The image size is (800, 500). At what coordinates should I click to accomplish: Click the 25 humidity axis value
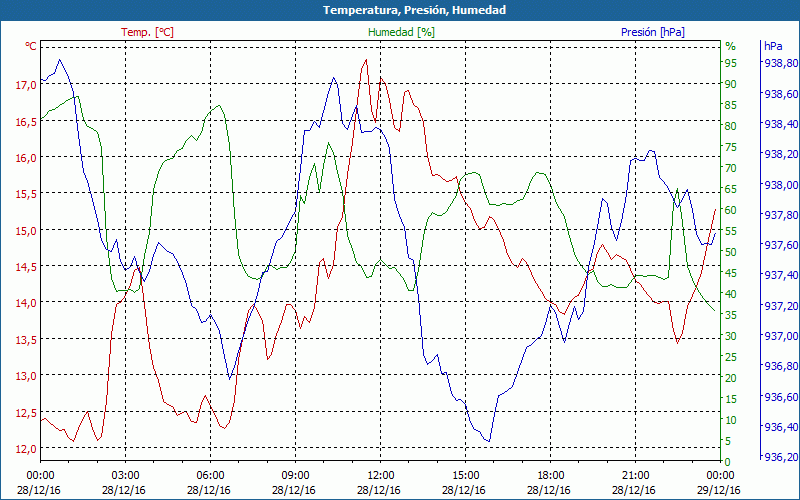pyautogui.click(x=731, y=357)
